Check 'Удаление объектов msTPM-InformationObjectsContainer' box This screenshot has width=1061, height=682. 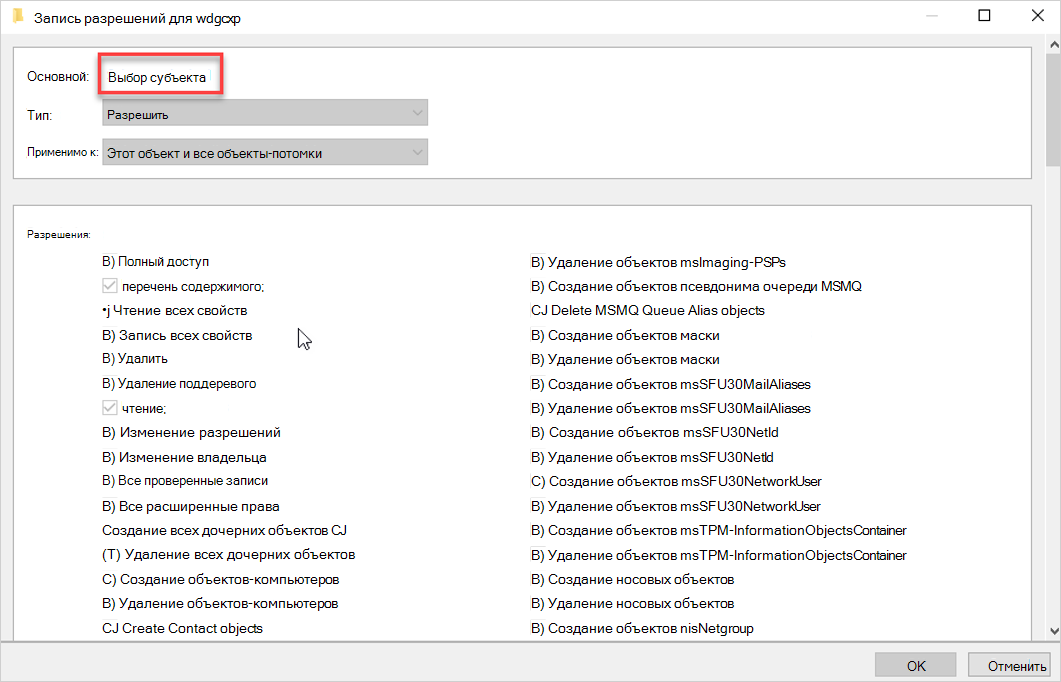point(538,555)
